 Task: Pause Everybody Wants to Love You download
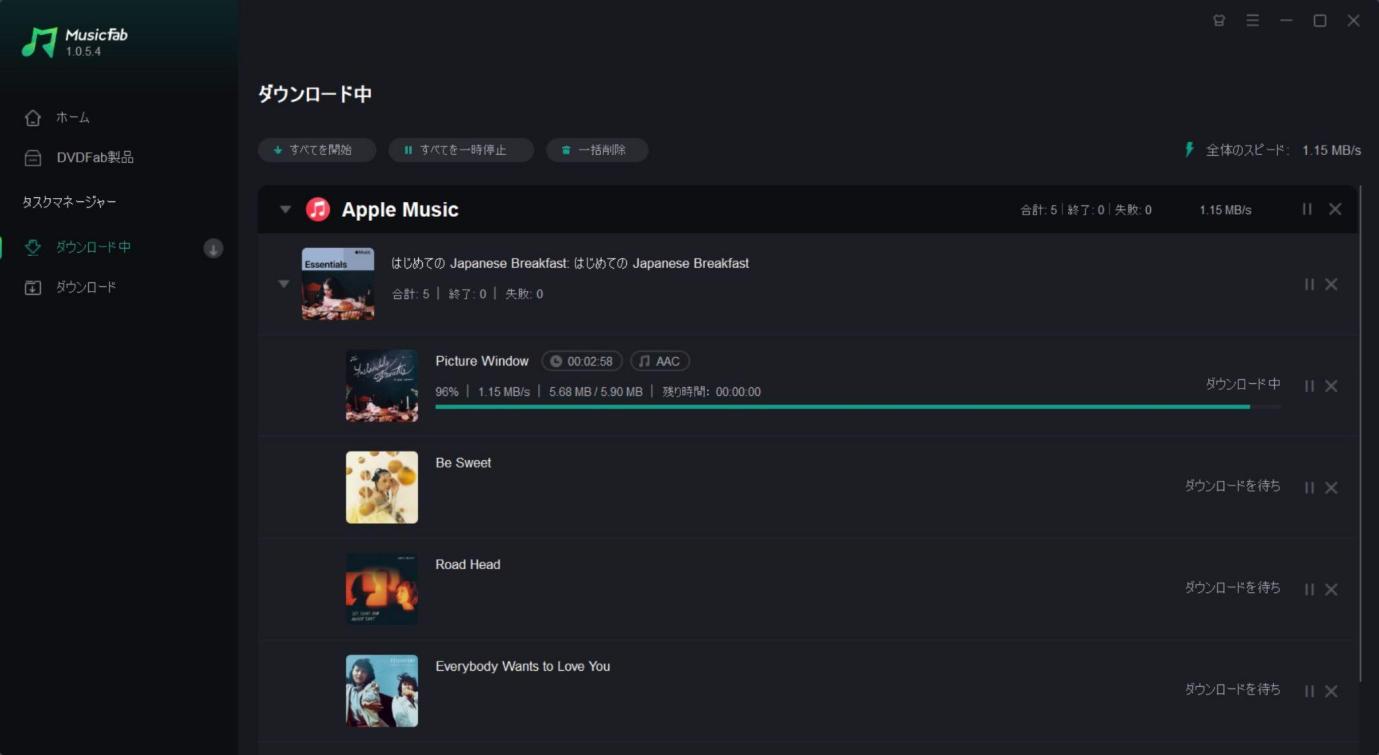1309,691
